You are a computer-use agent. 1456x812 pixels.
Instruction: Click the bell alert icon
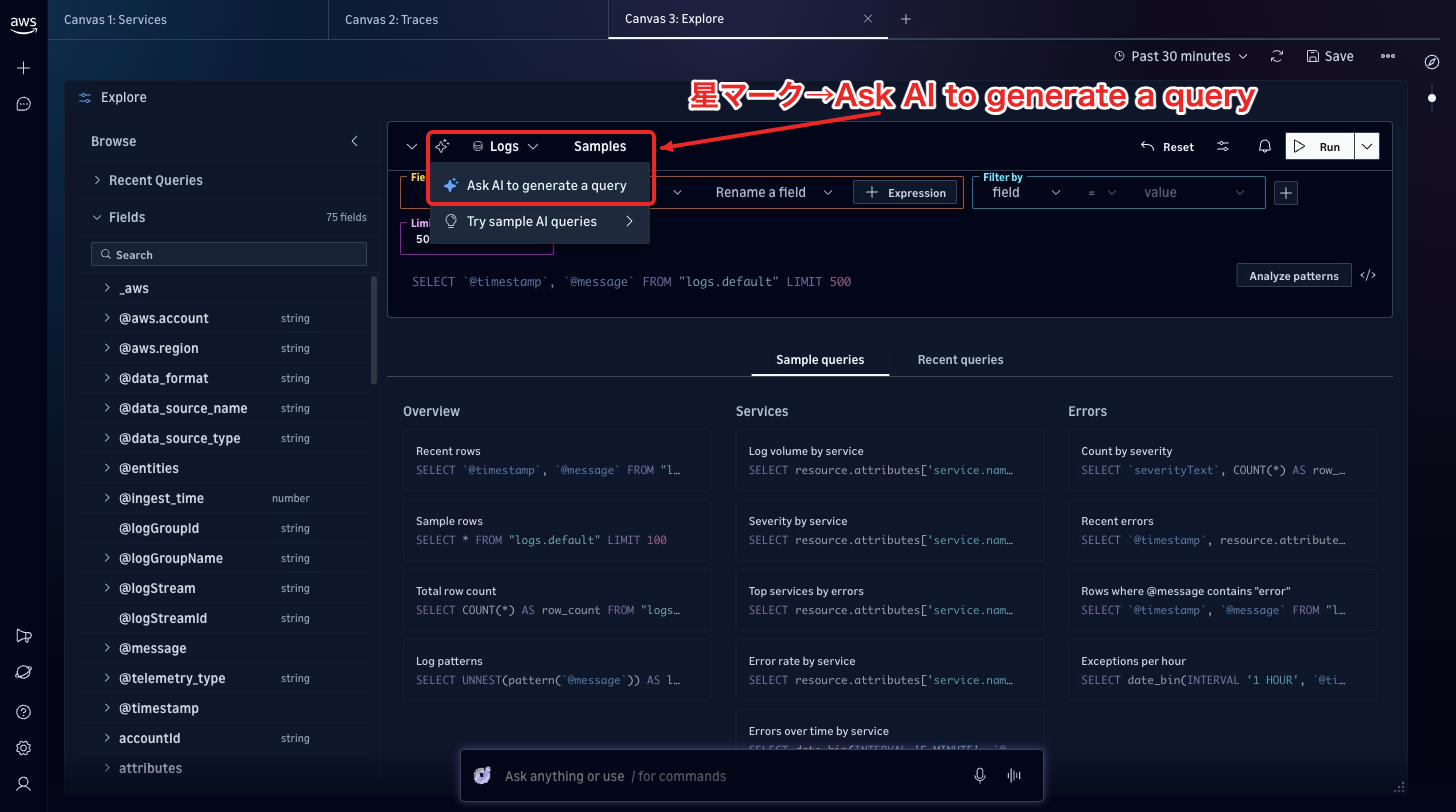[x=1264, y=146]
